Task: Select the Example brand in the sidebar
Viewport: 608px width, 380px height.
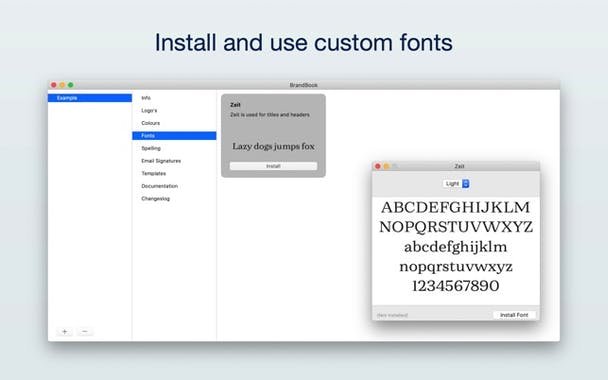Action: pos(90,98)
